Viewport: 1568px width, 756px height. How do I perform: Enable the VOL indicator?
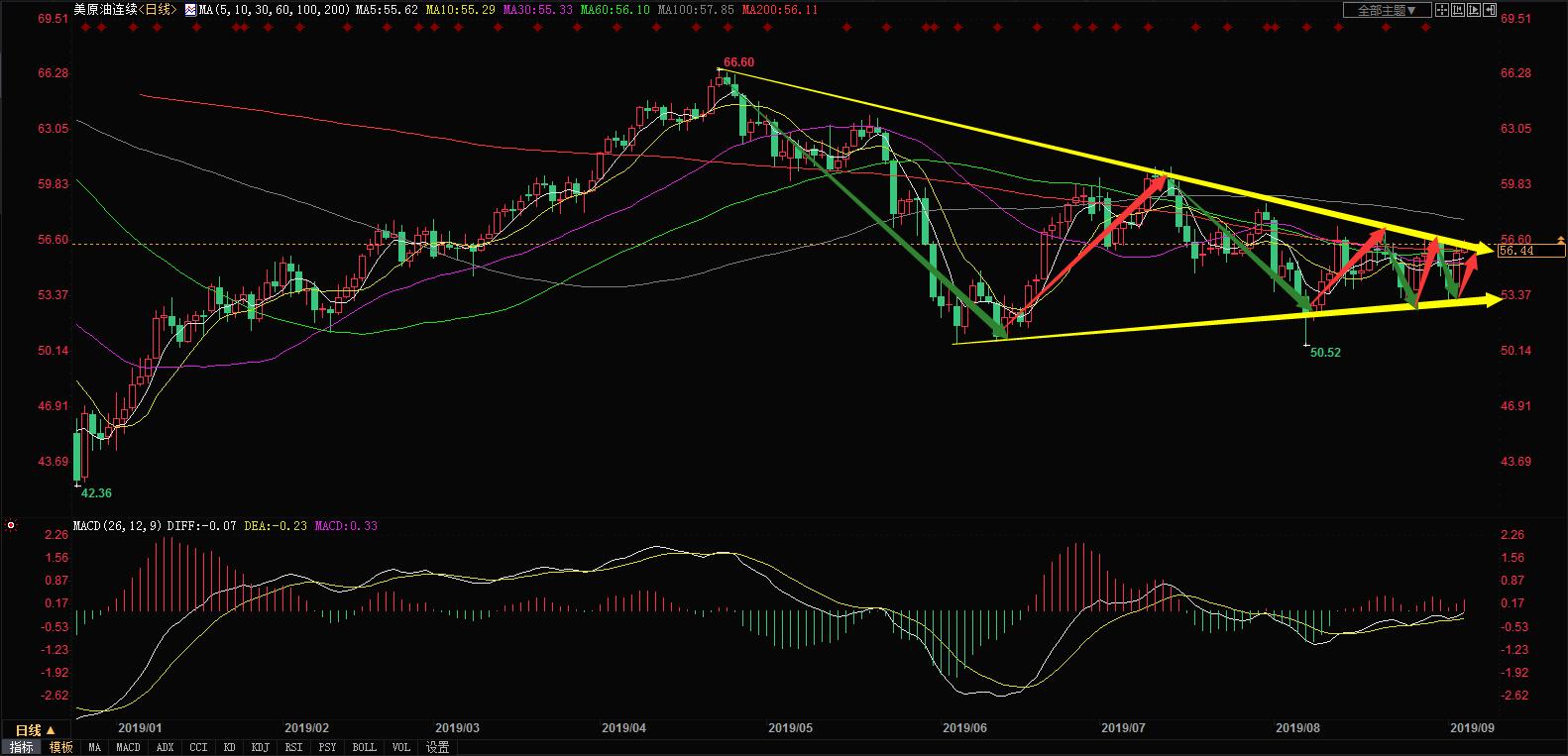[x=400, y=747]
